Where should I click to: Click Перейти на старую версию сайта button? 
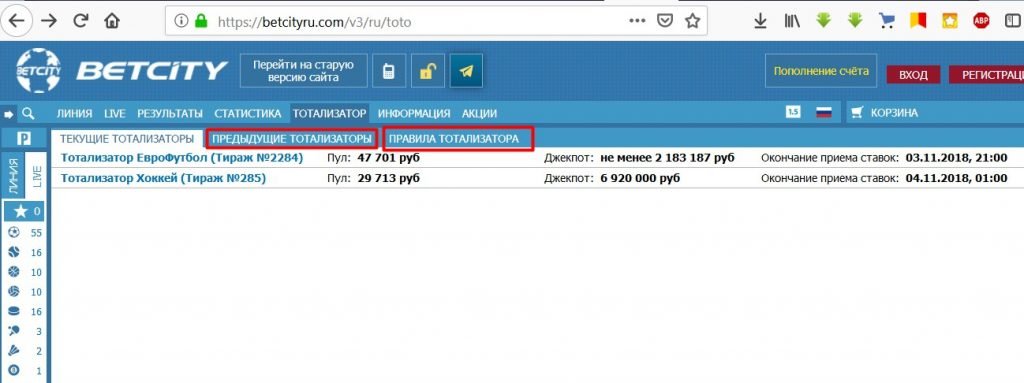pyautogui.click(x=303, y=71)
